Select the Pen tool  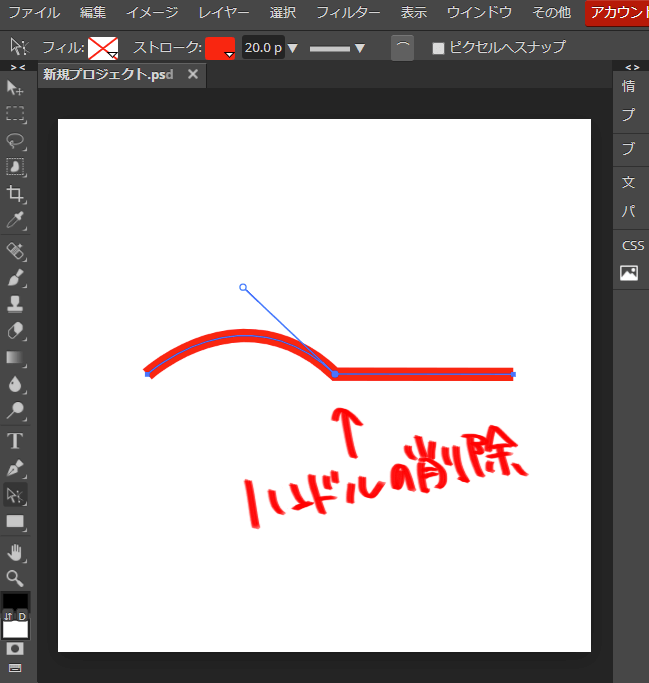[15, 468]
